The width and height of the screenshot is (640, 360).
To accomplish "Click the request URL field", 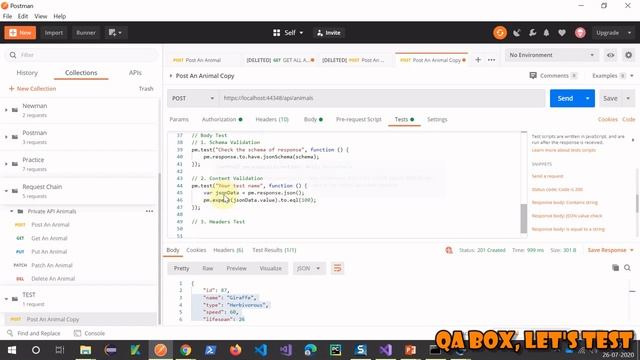I will [x=382, y=98].
